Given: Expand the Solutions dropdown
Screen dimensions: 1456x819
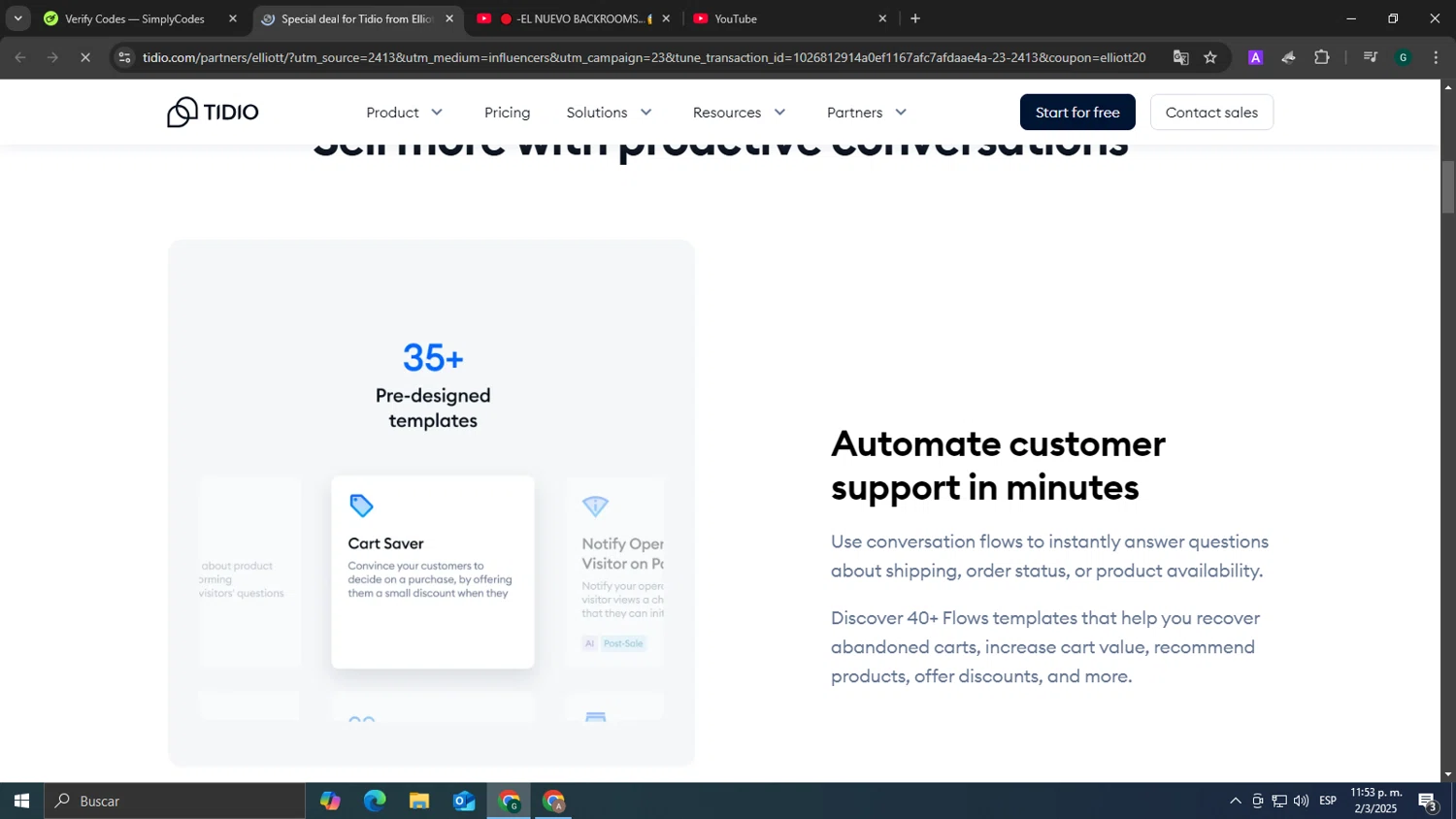Looking at the screenshot, I should pyautogui.click(x=610, y=113).
